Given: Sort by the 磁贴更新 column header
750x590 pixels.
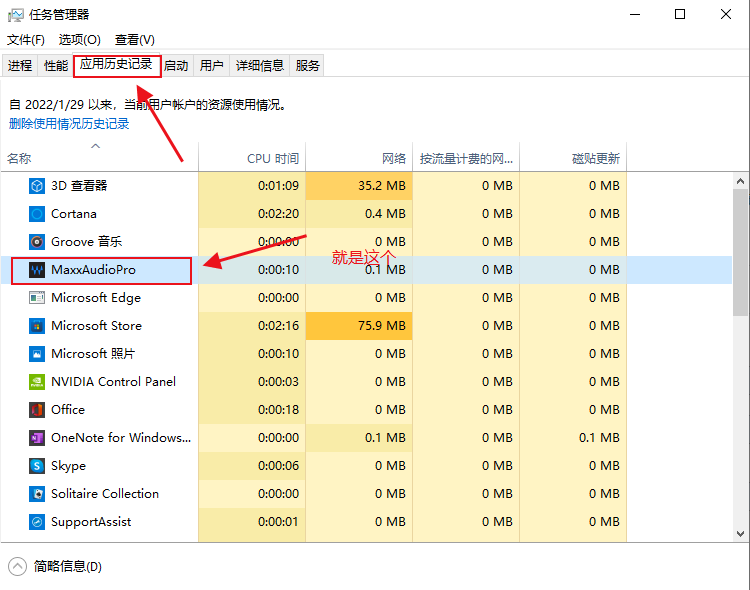Looking at the screenshot, I should point(573,157).
